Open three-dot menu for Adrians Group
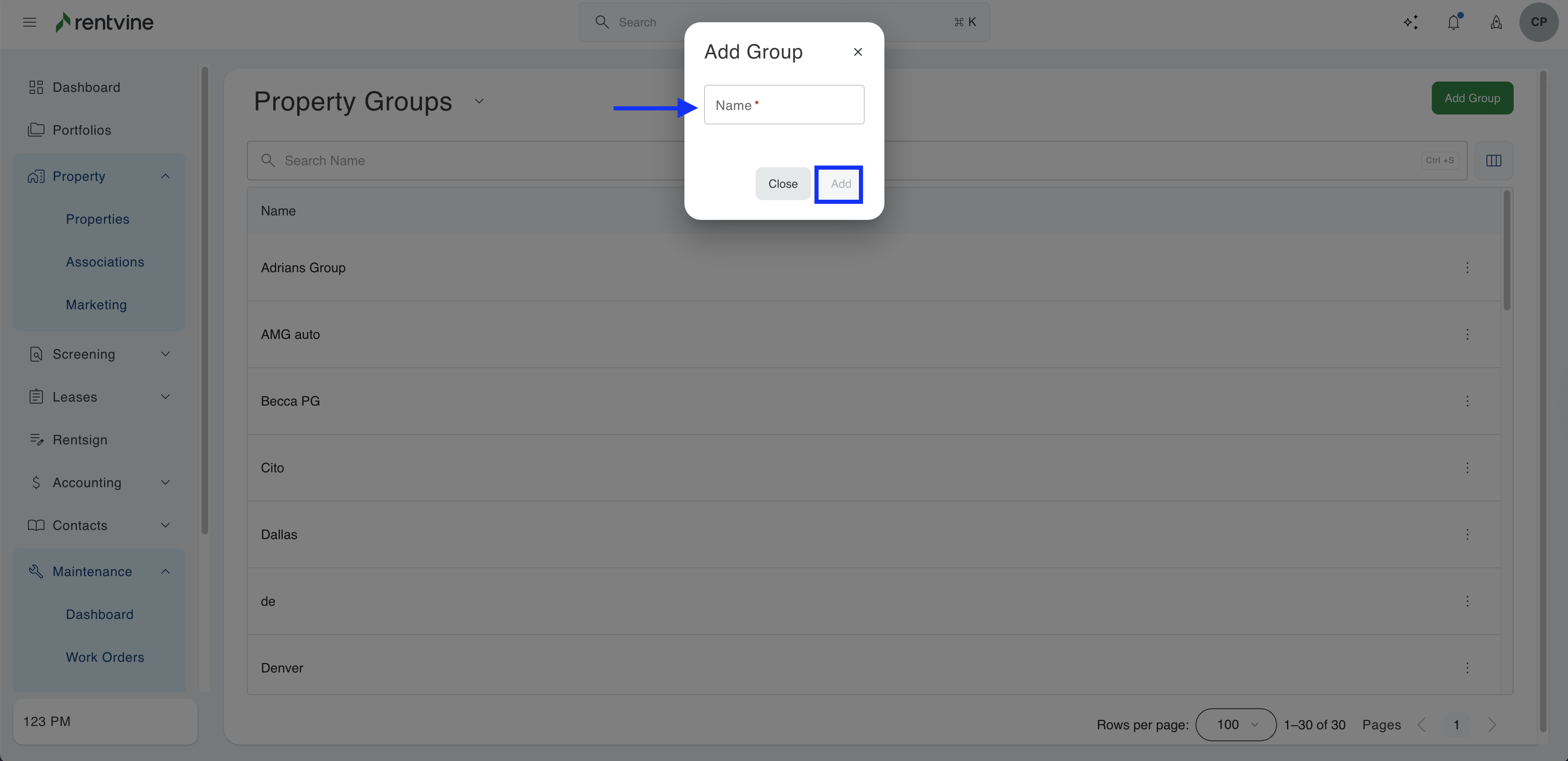The height and width of the screenshot is (761, 1568). [x=1467, y=268]
